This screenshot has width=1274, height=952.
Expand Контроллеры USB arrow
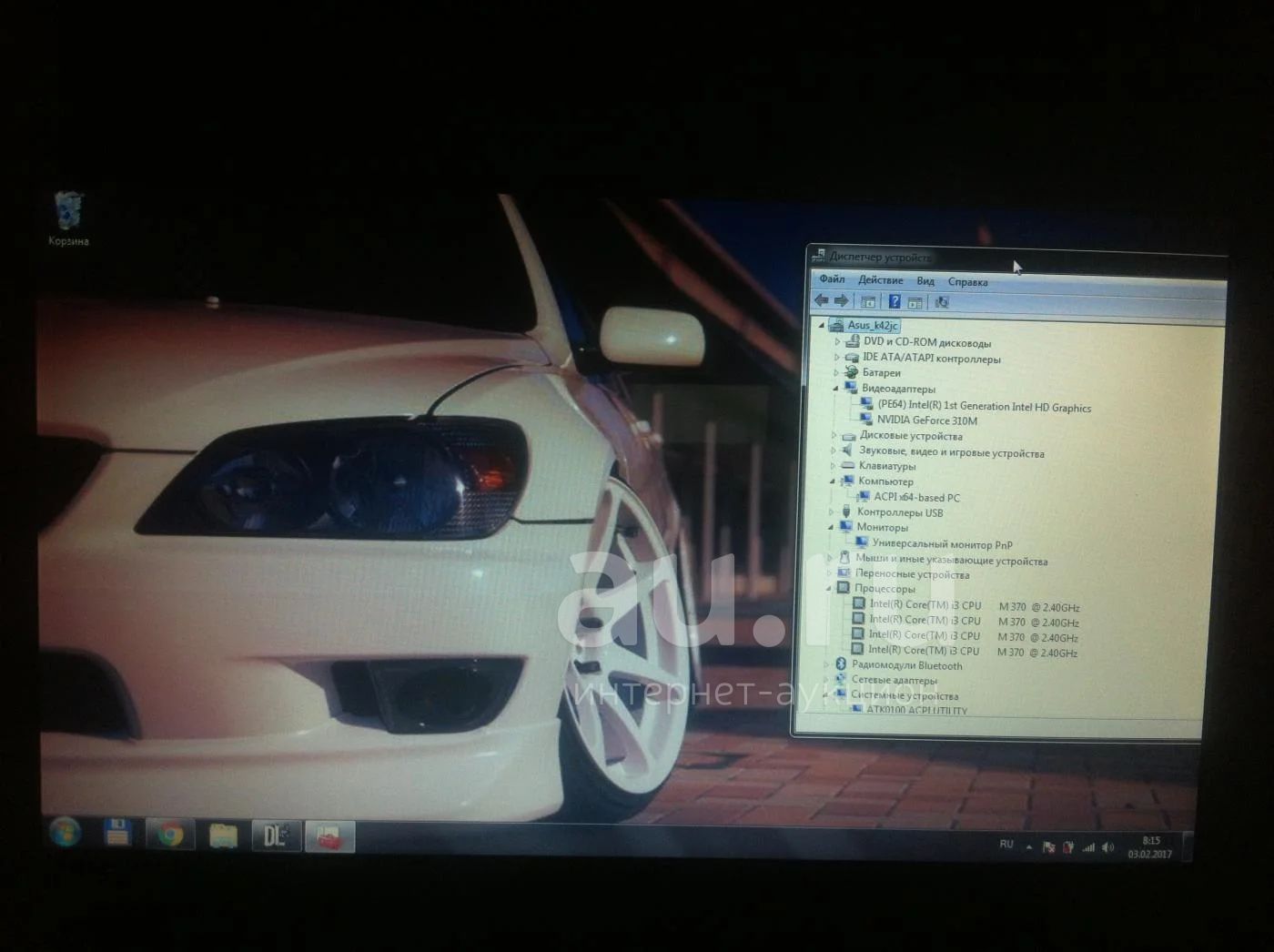point(832,511)
